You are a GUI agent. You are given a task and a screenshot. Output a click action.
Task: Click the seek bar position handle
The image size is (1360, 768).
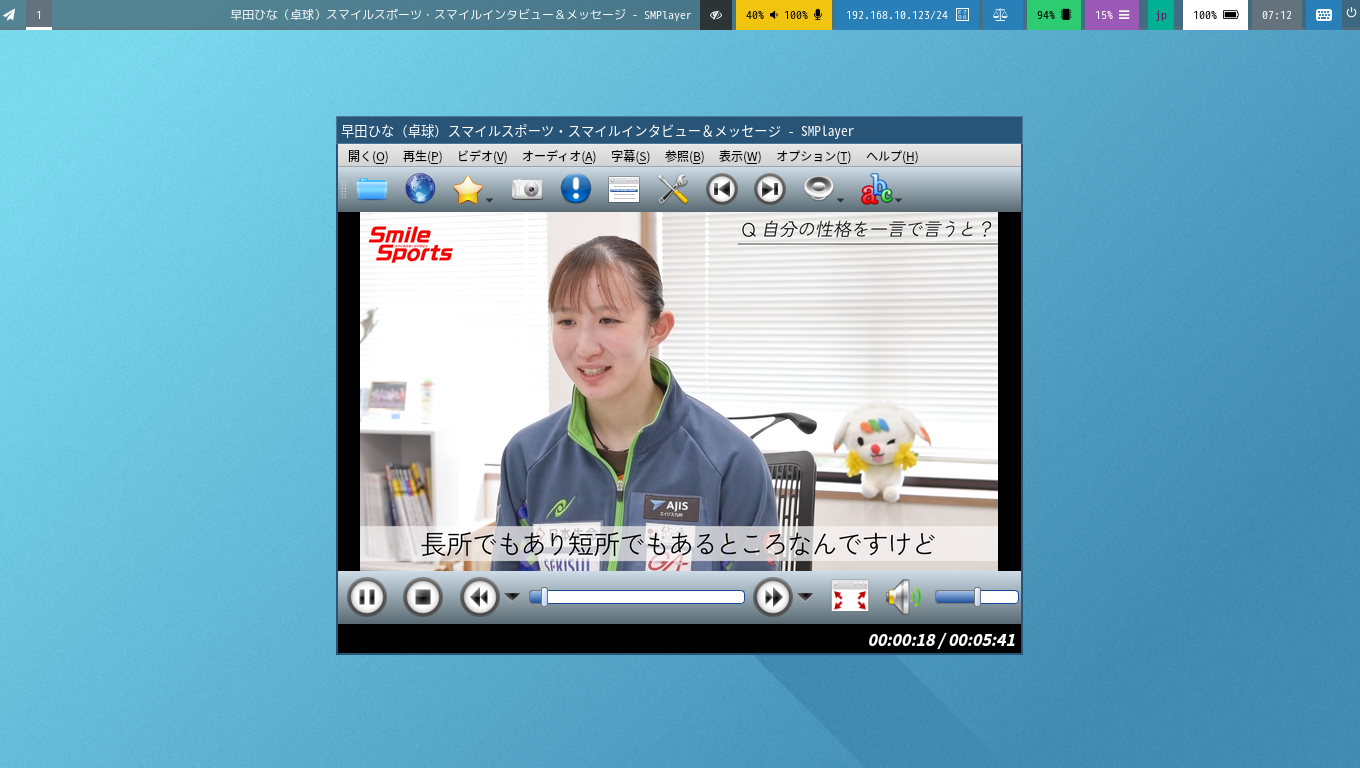click(x=544, y=597)
